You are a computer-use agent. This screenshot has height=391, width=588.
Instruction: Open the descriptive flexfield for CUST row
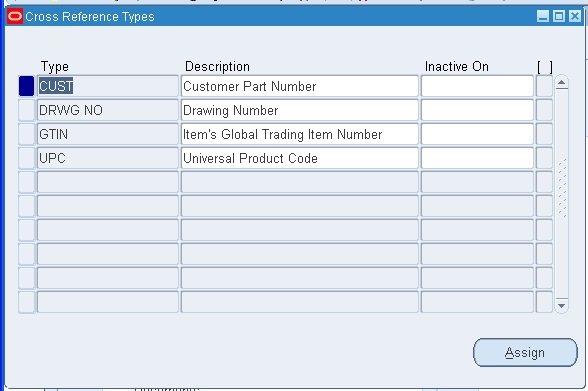544,86
